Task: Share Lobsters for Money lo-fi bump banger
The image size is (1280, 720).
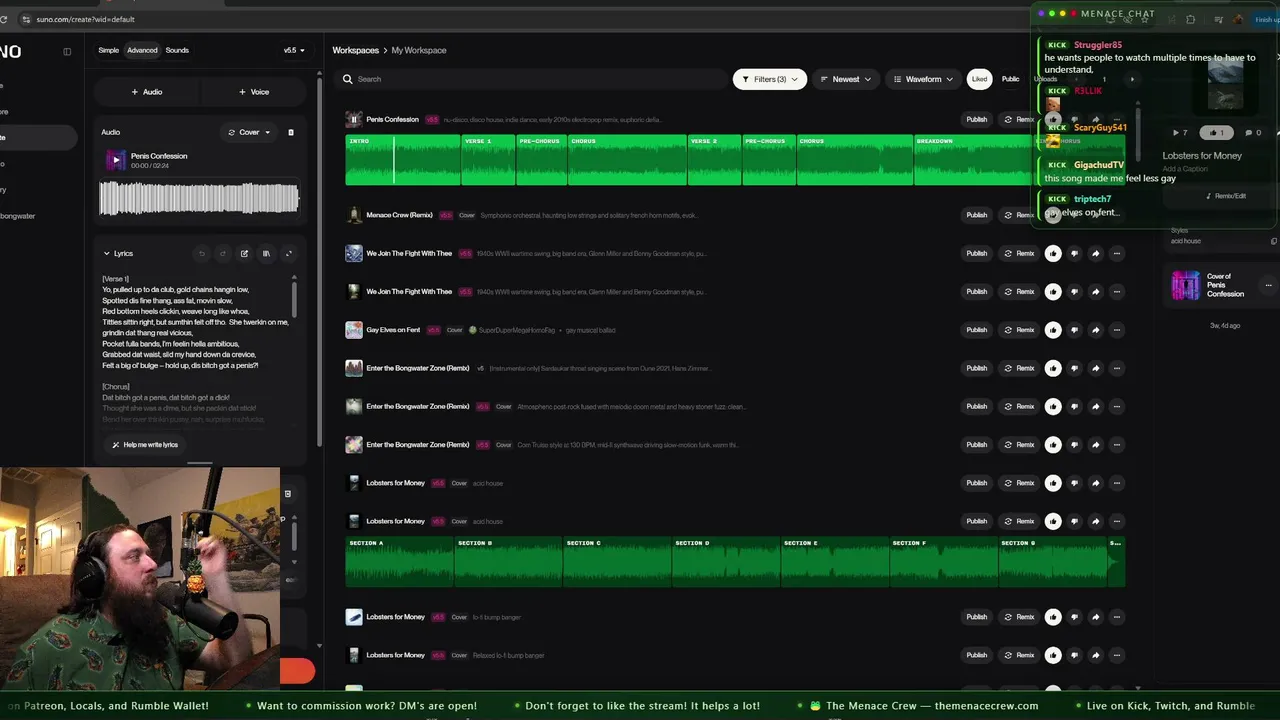Action: [x=1095, y=617]
